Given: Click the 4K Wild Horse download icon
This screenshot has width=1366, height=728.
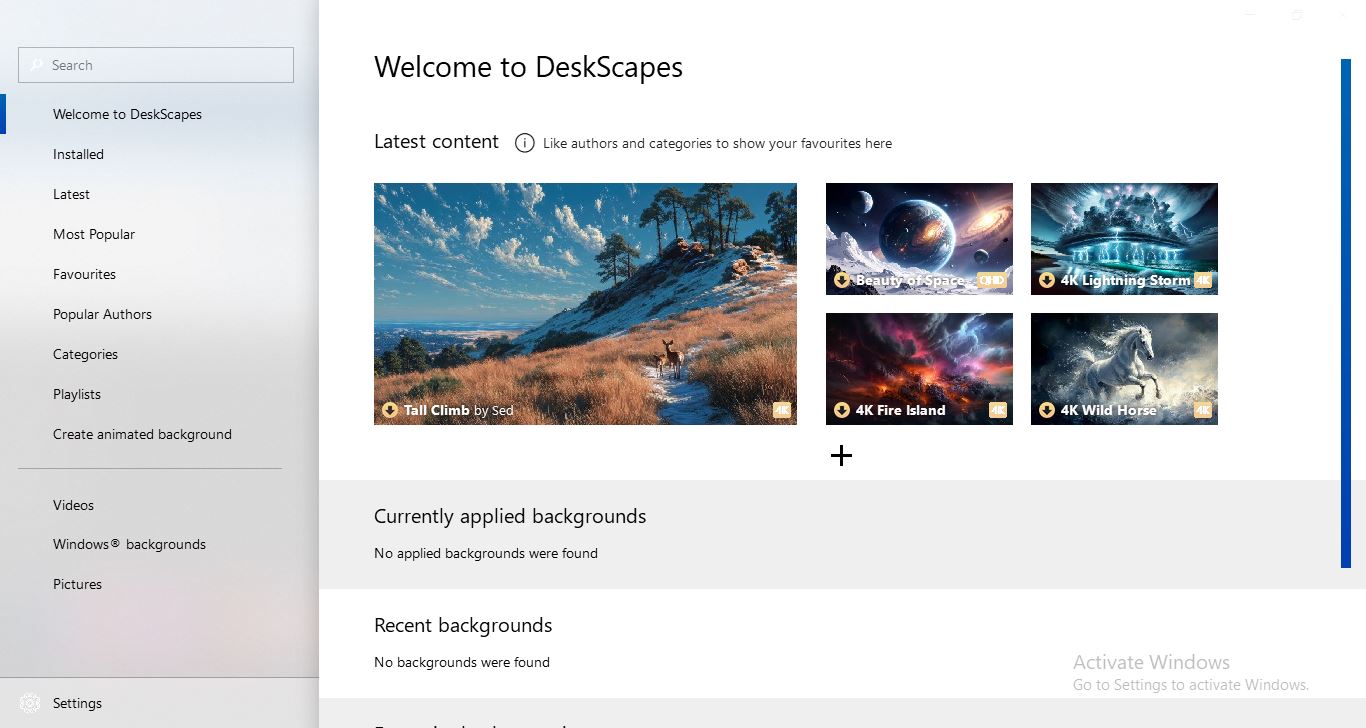Looking at the screenshot, I should pyautogui.click(x=1047, y=410).
